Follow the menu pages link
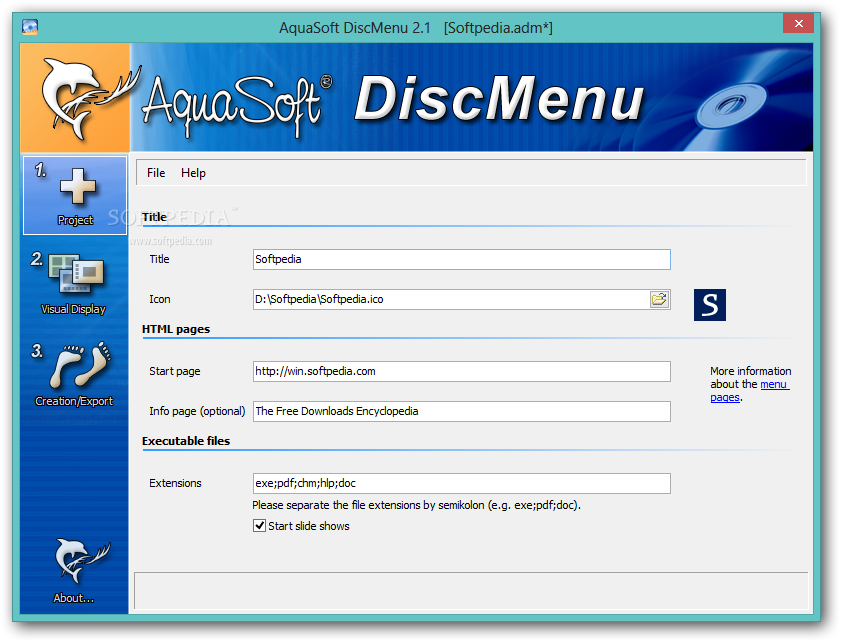Image resolution: width=841 pixels, height=642 pixels. pos(750,390)
